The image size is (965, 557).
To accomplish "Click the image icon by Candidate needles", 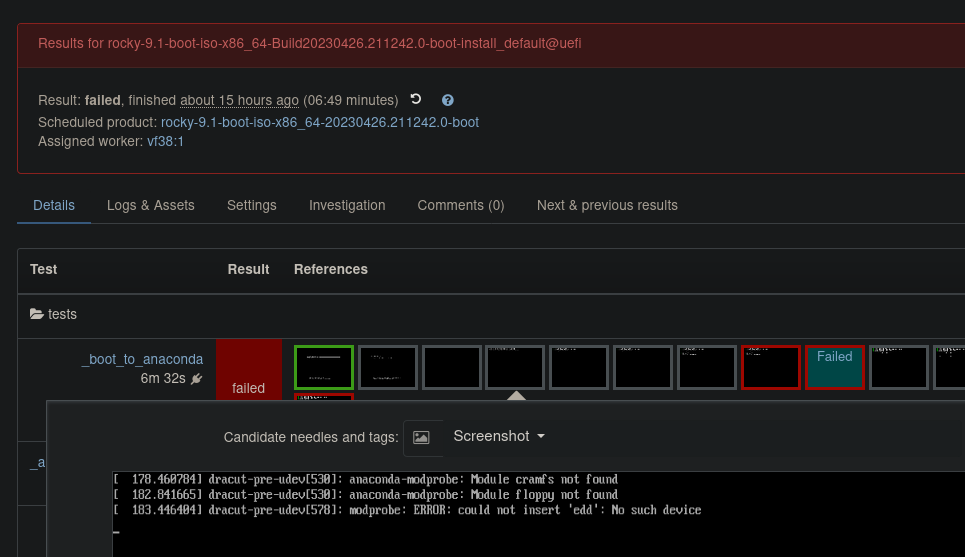I will point(421,437).
